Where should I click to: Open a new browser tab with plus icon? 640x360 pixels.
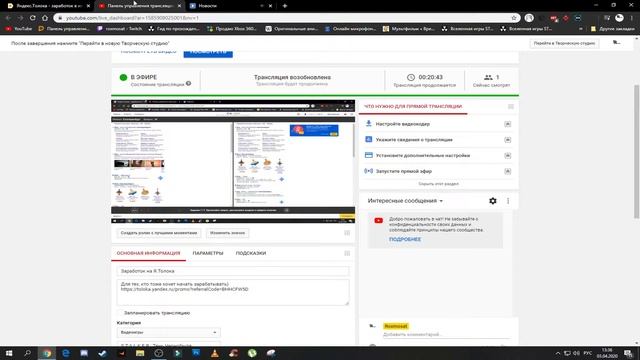[x=284, y=6]
